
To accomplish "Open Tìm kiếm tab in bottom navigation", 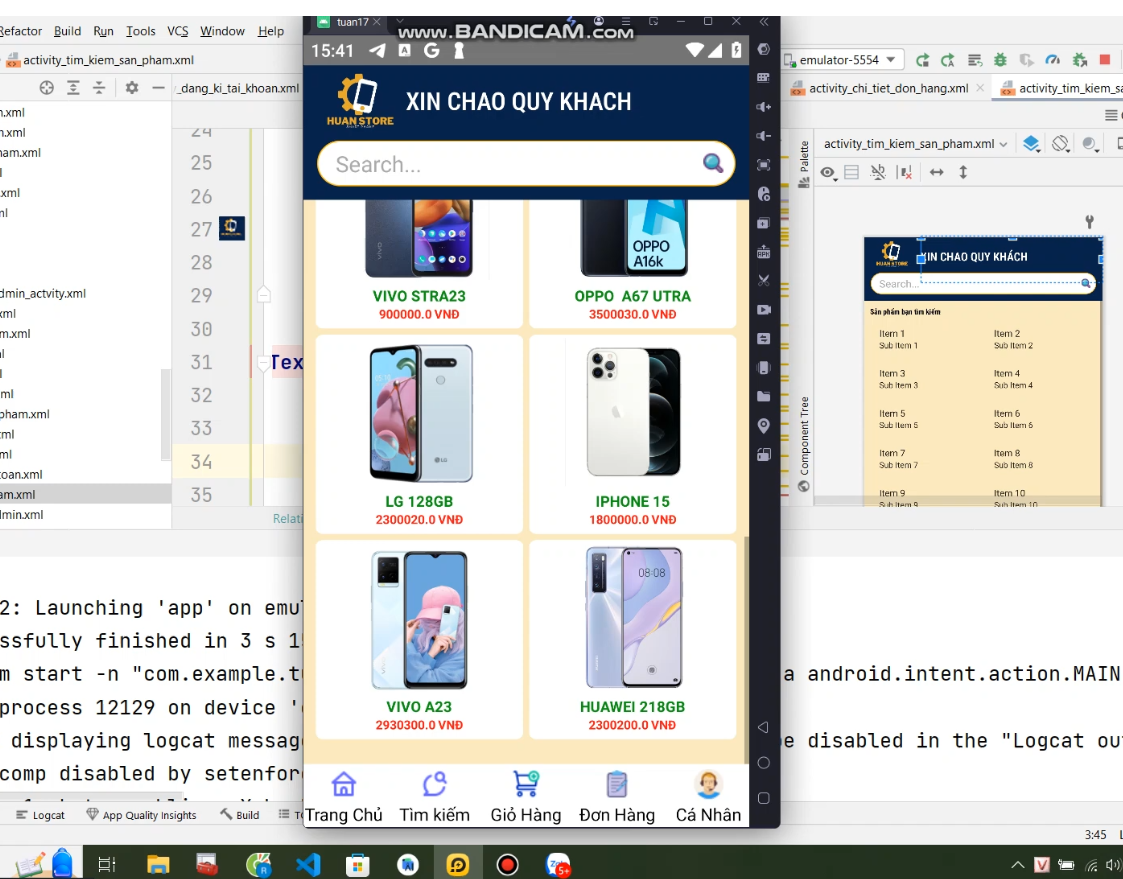I will click(435, 797).
